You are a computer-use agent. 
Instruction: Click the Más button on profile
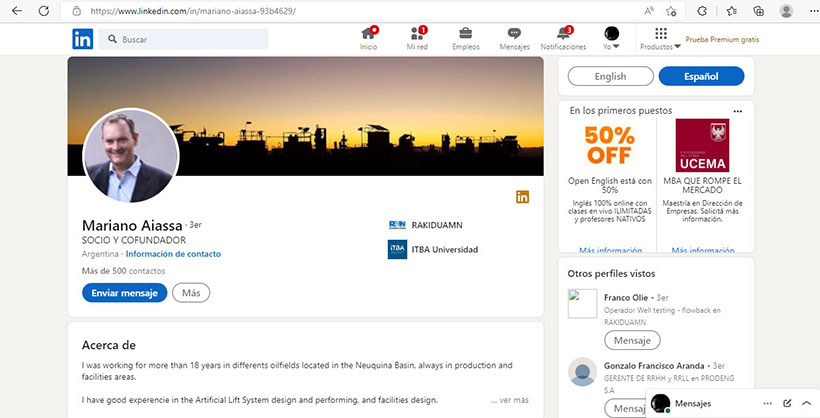191,293
